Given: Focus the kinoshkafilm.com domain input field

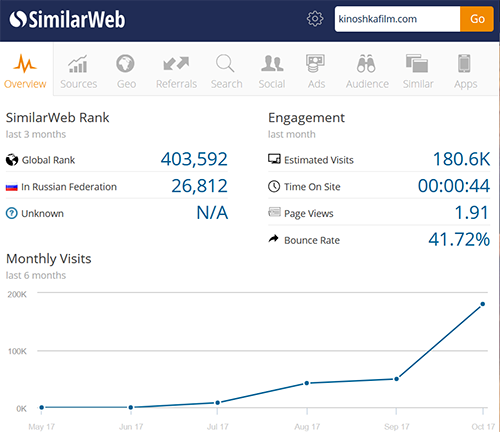Looking at the screenshot, I should click(397, 19).
